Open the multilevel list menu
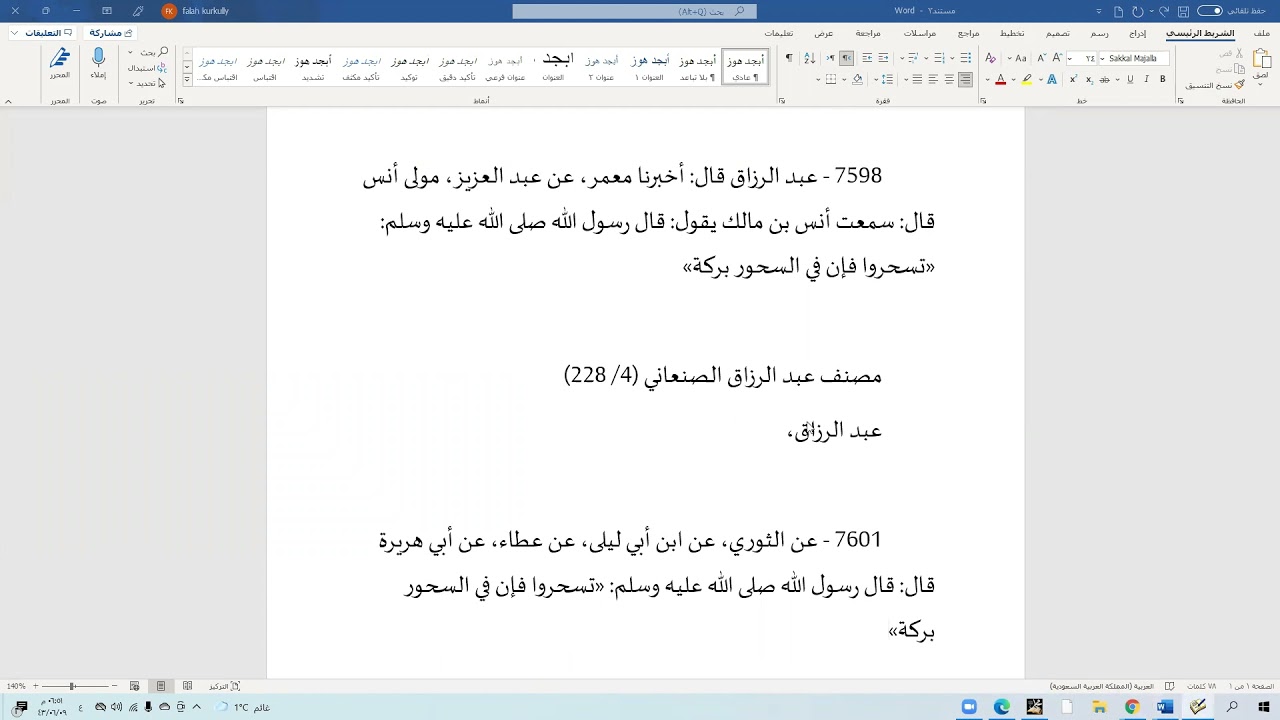The image size is (1280, 720). click(x=913, y=58)
